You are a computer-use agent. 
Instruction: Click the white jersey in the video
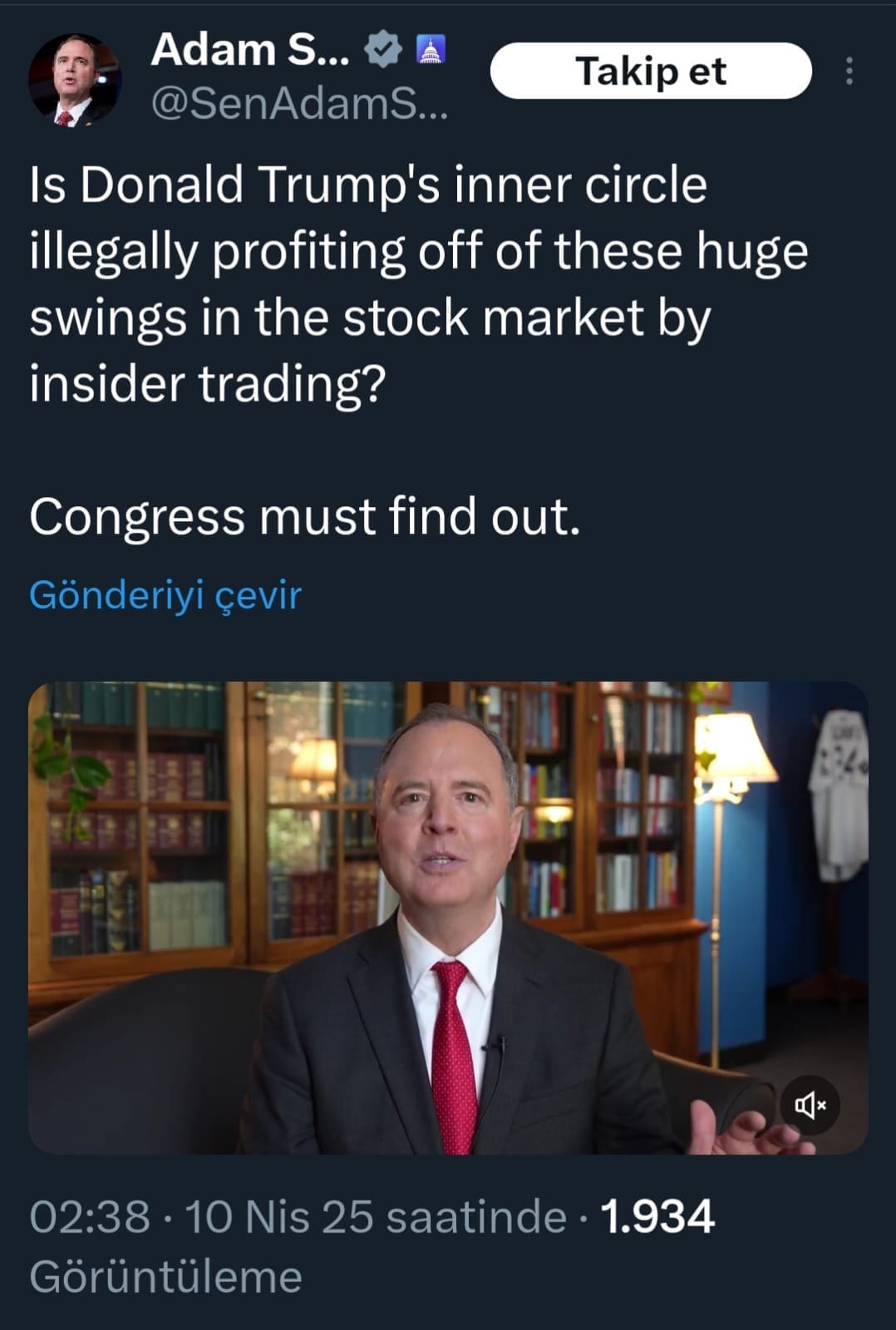838,796
